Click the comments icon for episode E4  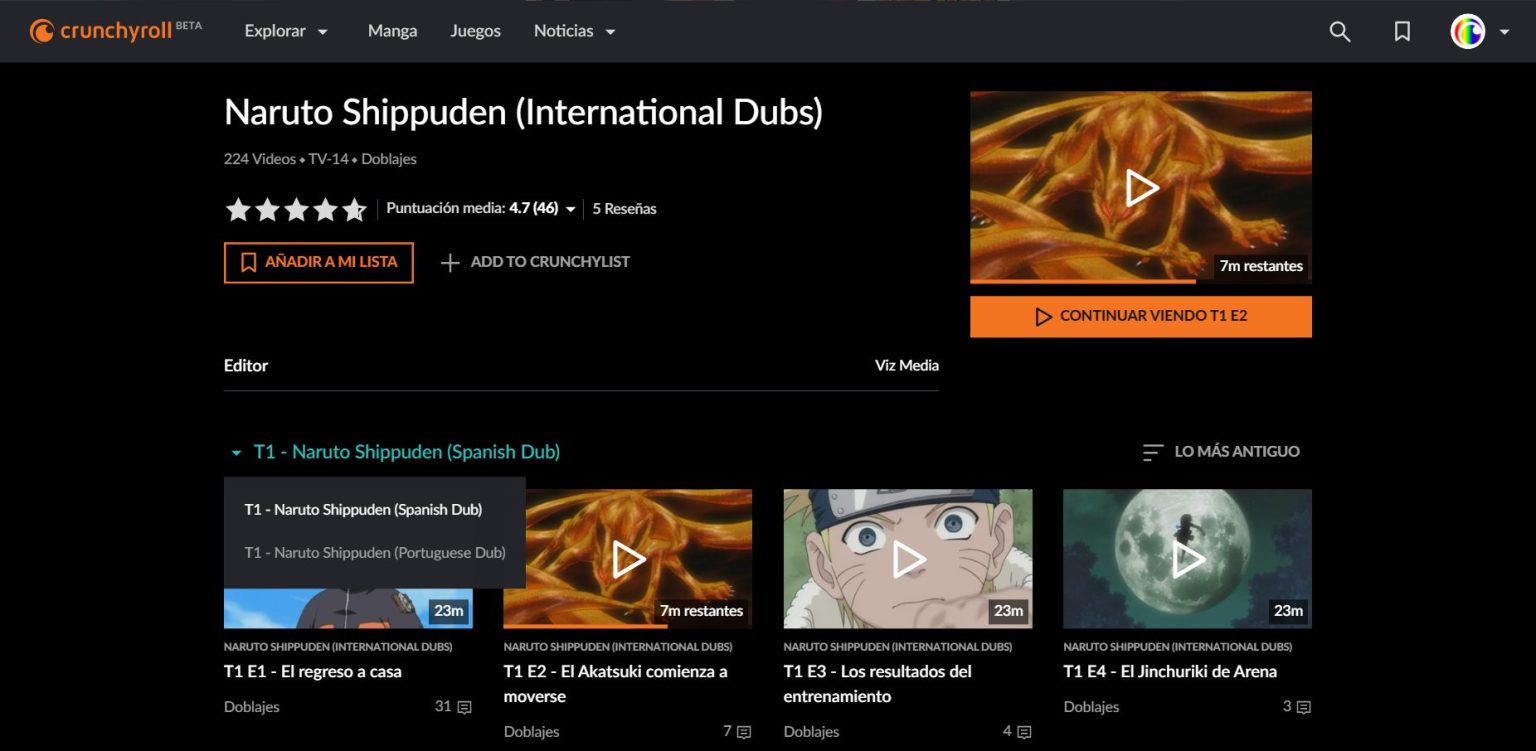1303,707
